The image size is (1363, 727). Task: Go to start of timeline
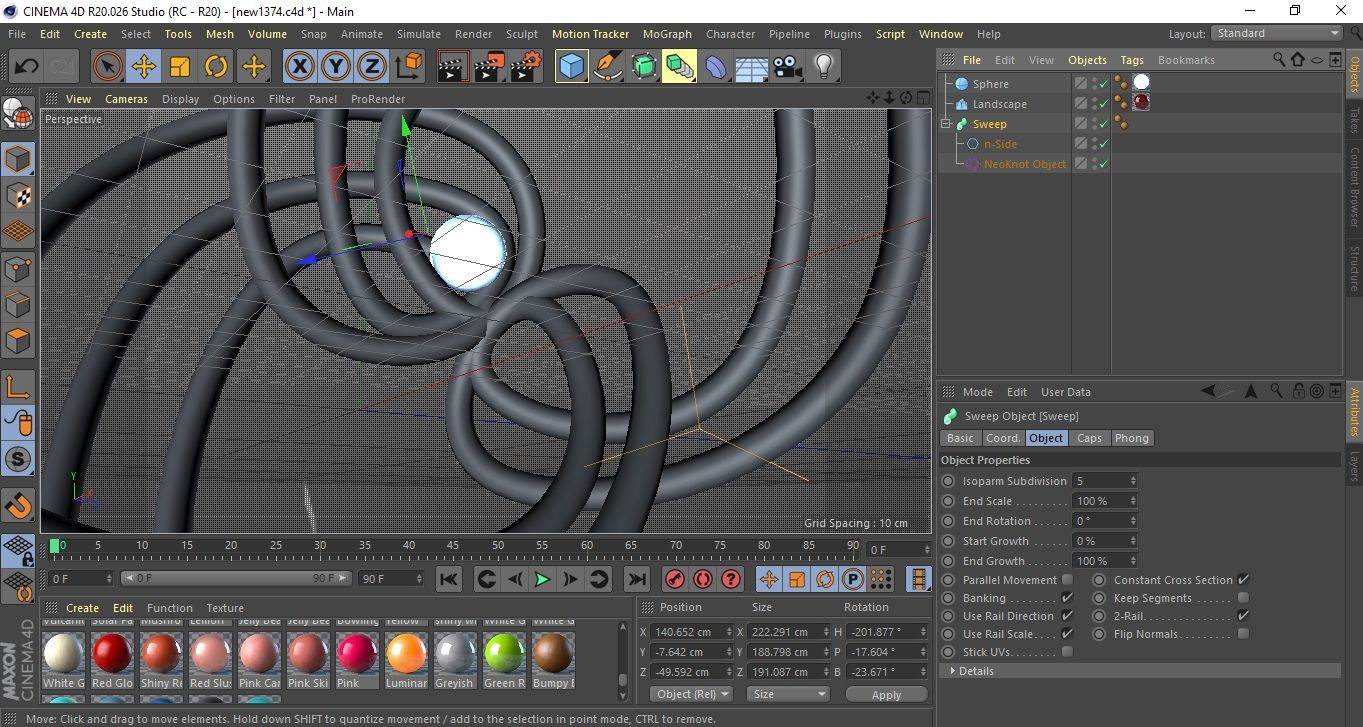pos(449,579)
